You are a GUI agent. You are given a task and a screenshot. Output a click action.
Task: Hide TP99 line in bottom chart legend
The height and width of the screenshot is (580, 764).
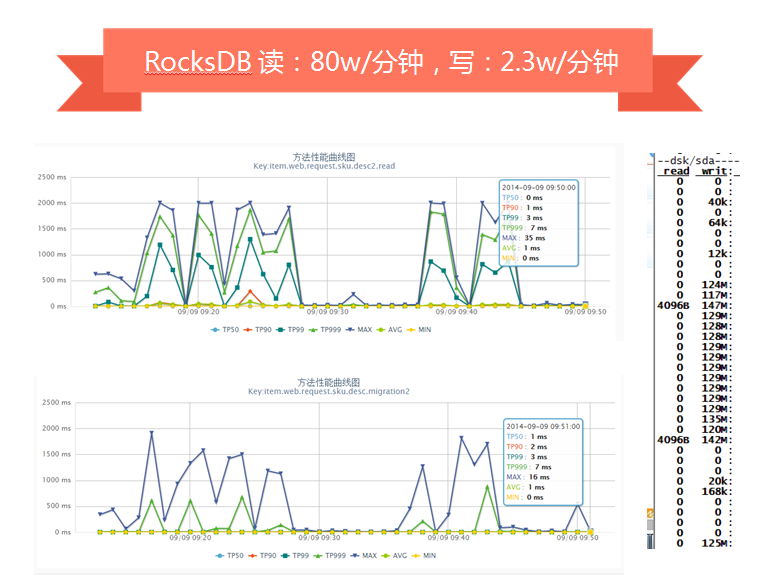pos(295,556)
